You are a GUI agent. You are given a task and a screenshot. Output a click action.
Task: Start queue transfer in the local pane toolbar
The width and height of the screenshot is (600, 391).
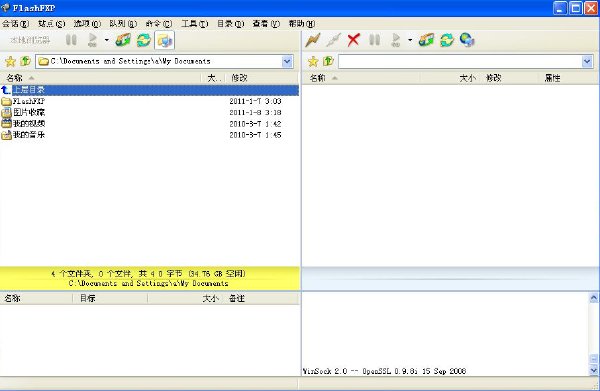(x=92, y=40)
